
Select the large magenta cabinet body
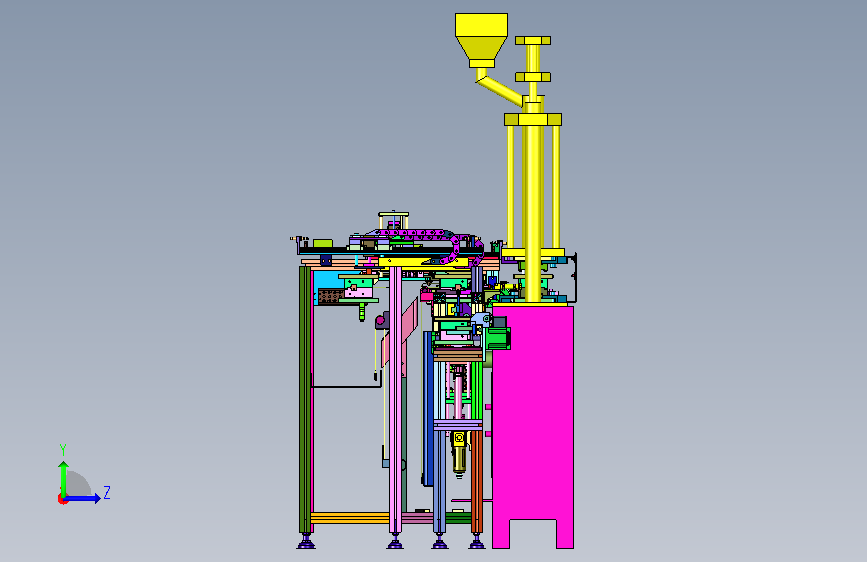pyautogui.click(x=532, y=426)
